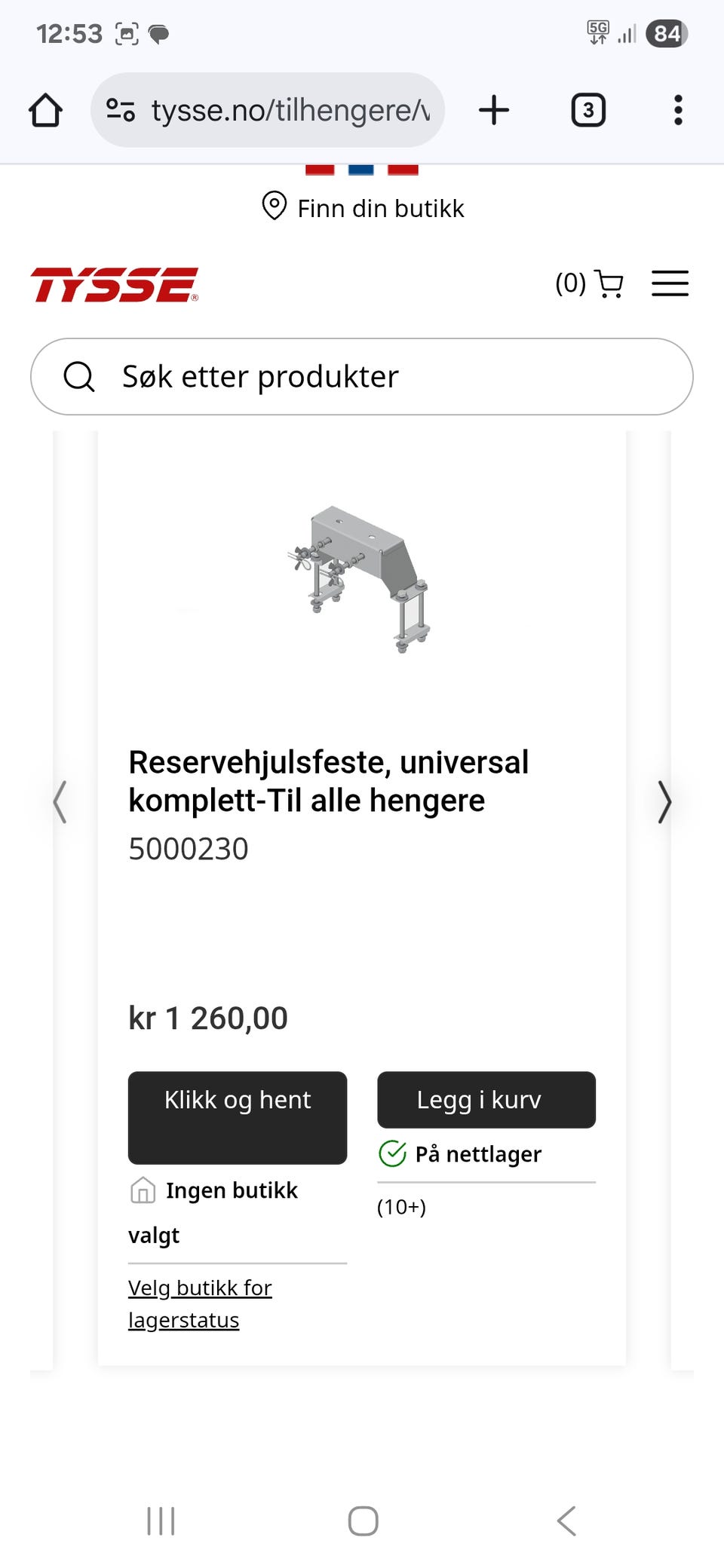This screenshot has height=1568, width=724.
Task: Open the Reservehjulsfeste universal product title
Action: pos(329,781)
